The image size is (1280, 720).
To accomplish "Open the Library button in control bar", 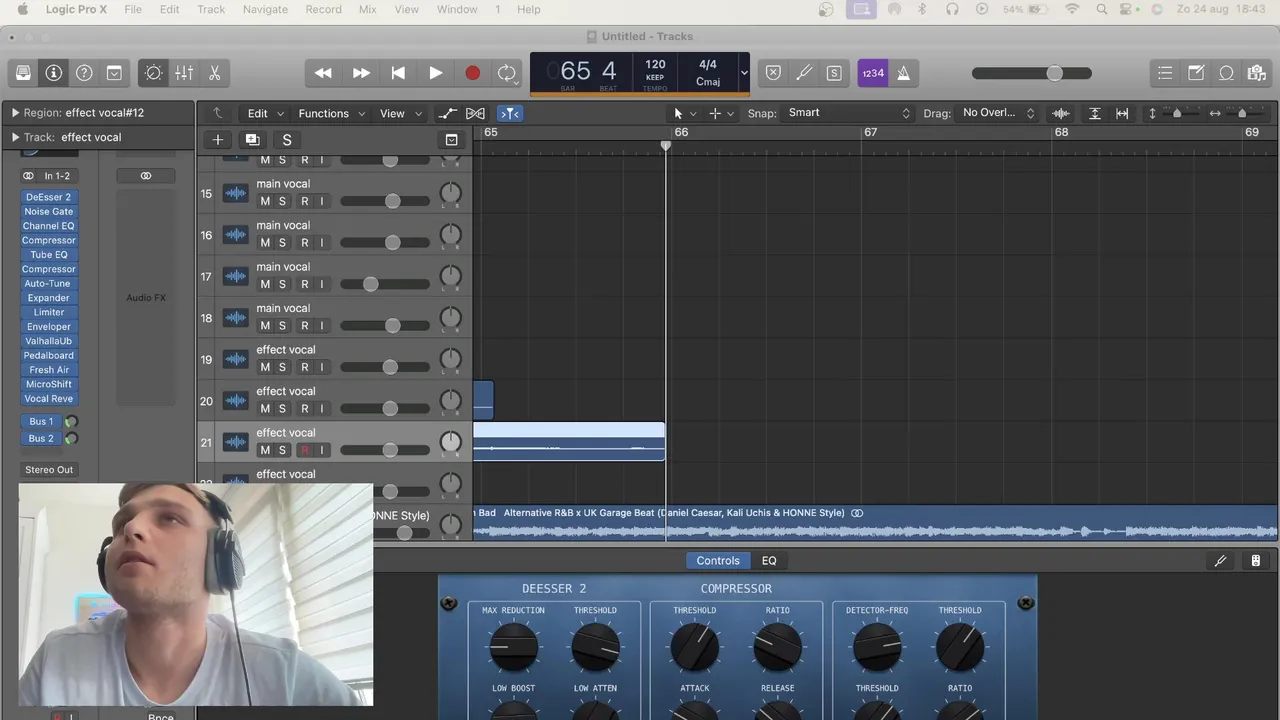I will pyautogui.click(x=23, y=73).
